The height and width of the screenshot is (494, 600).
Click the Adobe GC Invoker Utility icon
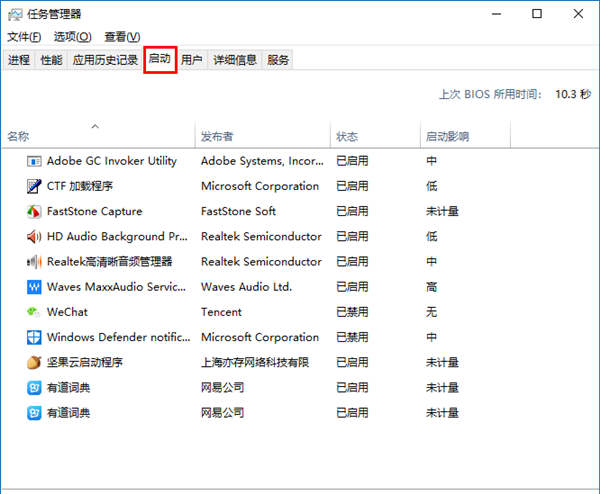[34, 161]
